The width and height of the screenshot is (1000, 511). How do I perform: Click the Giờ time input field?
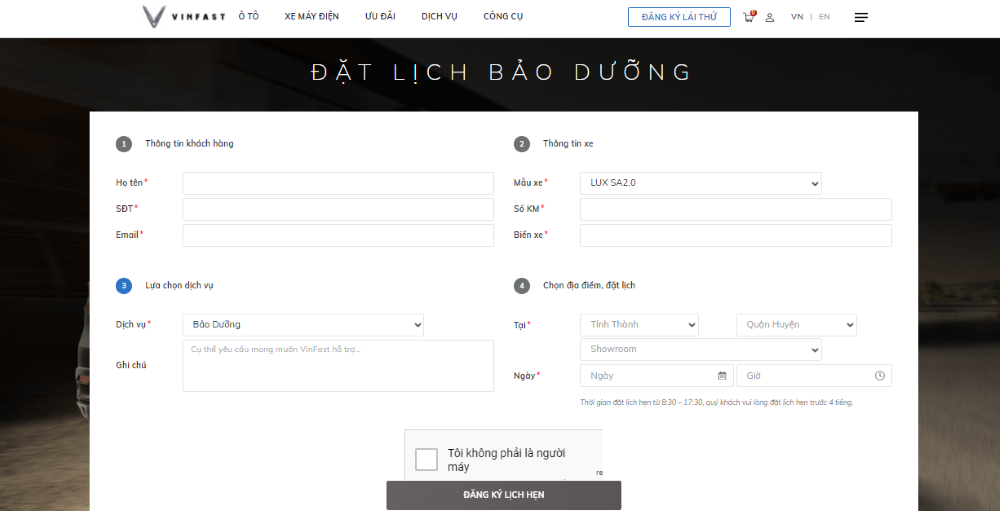click(x=814, y=376)
